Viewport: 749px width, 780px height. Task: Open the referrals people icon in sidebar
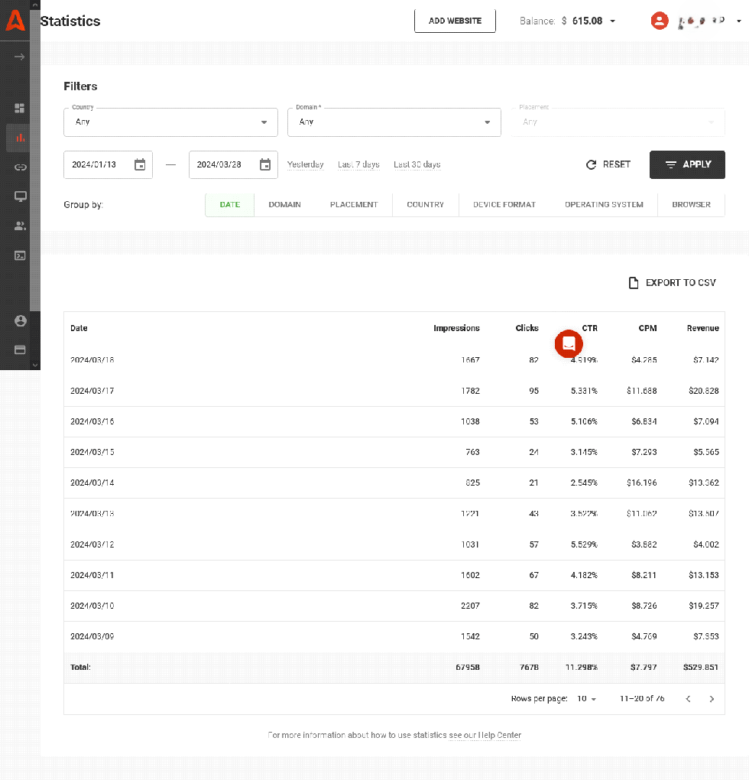coord(19,226)
